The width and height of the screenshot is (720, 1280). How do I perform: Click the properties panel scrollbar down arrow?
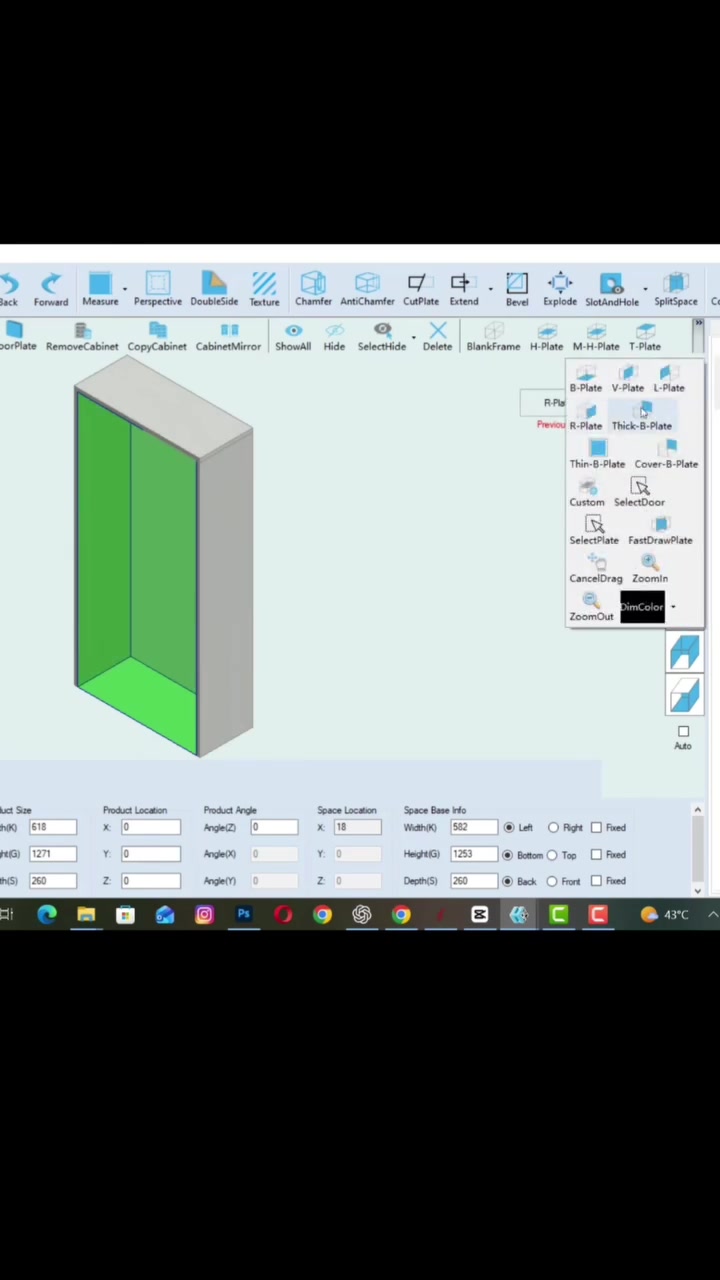698,889
